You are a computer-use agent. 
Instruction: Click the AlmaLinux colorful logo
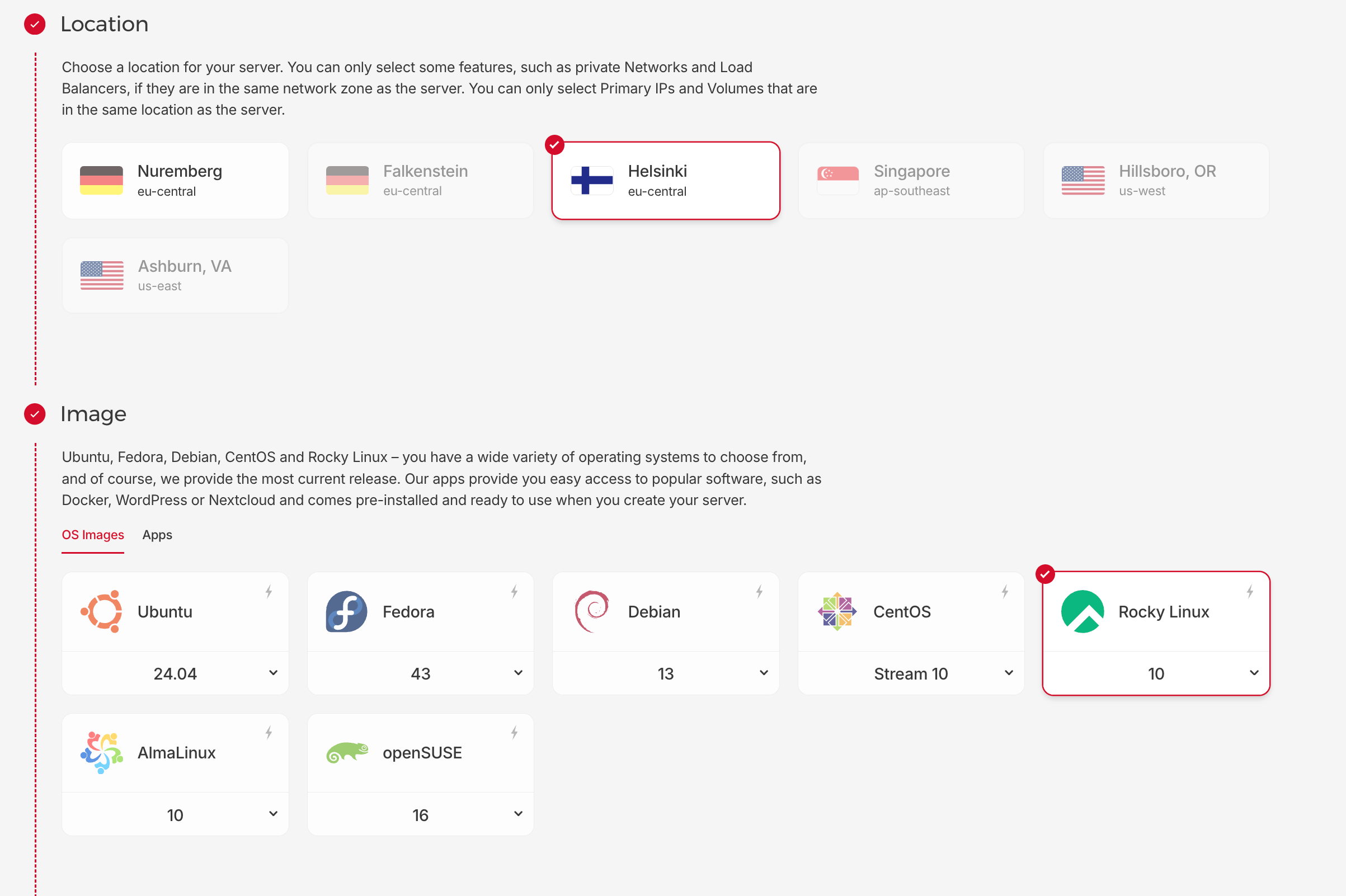tap(102, 753)
